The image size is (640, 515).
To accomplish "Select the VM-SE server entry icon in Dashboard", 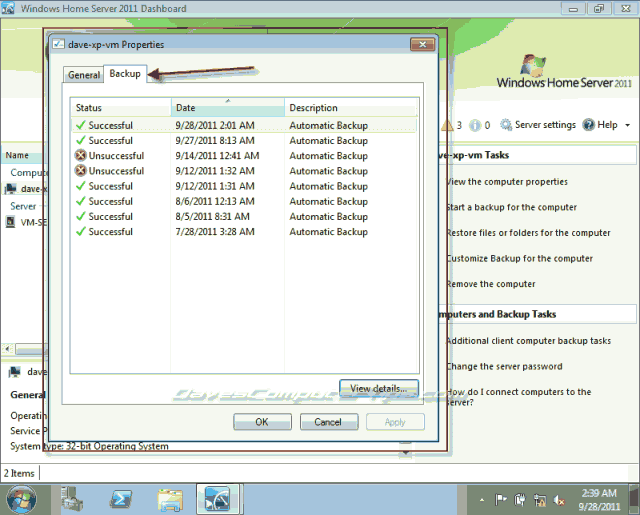I will point(10,222).
